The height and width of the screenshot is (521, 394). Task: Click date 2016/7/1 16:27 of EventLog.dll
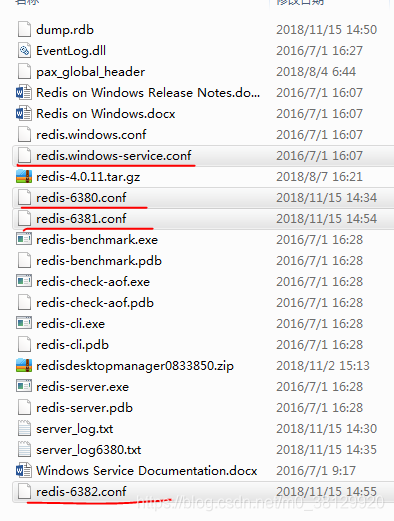point(319,51)
